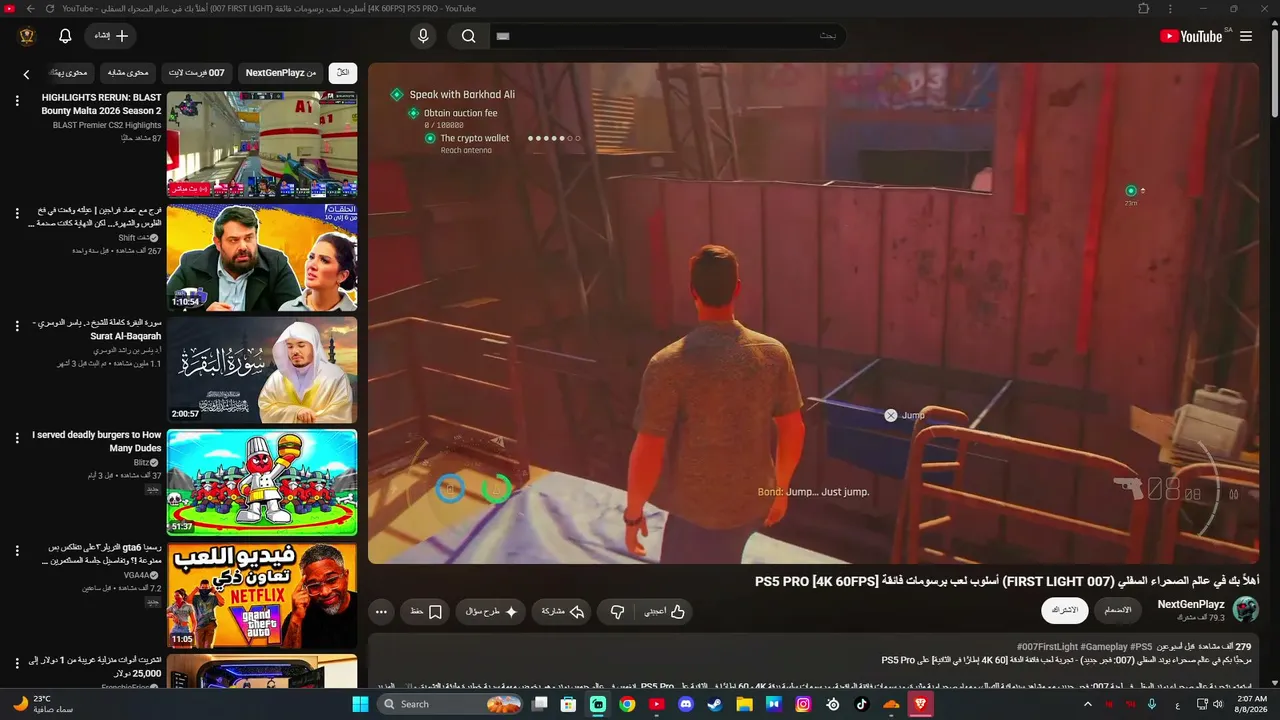Image resolution: width=1280 pixels, height=720 pixels.
Task: Subscribe to NextGenPlayz (الاشتراك)
Action: point(1065,610)
